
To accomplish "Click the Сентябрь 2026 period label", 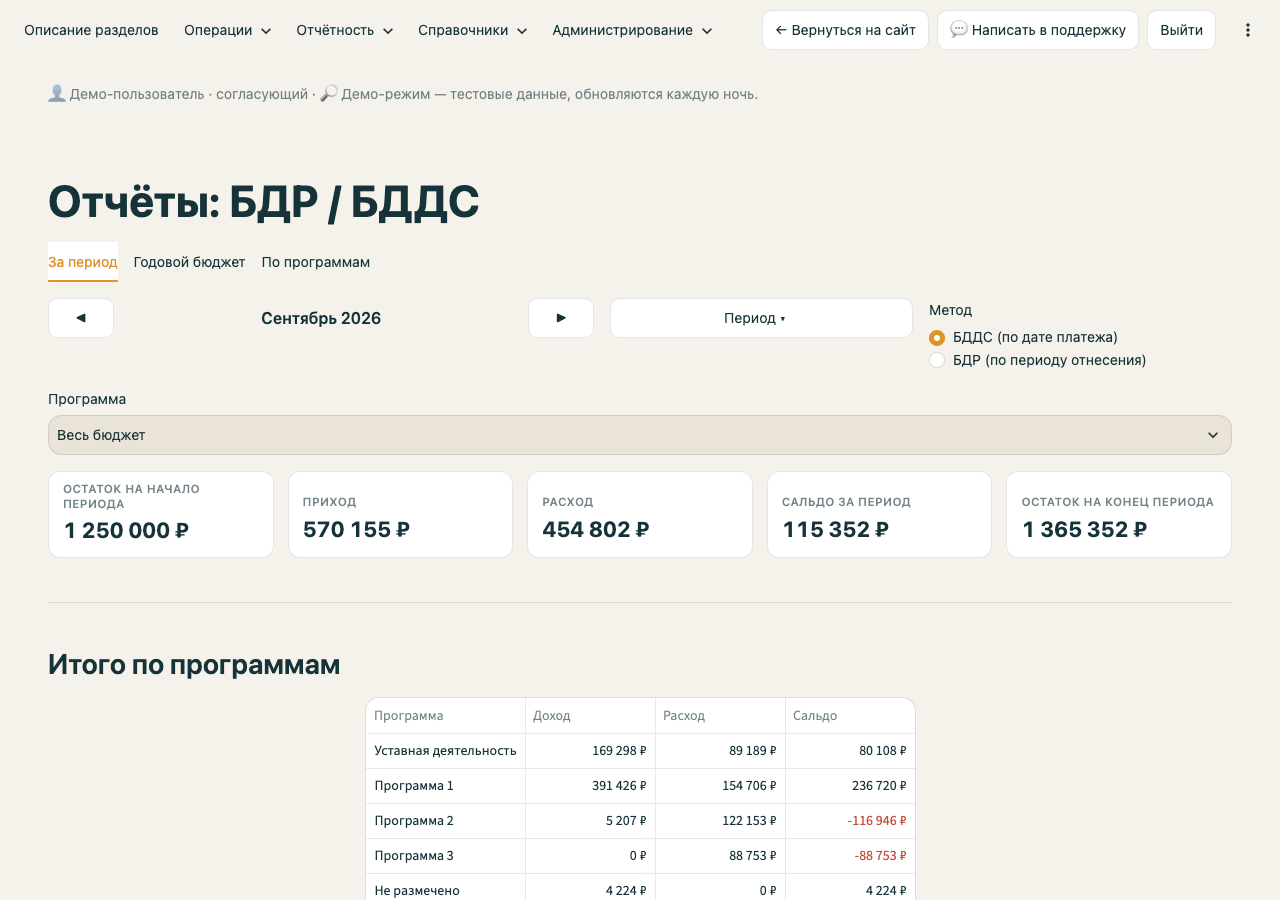I will point(321,318).
